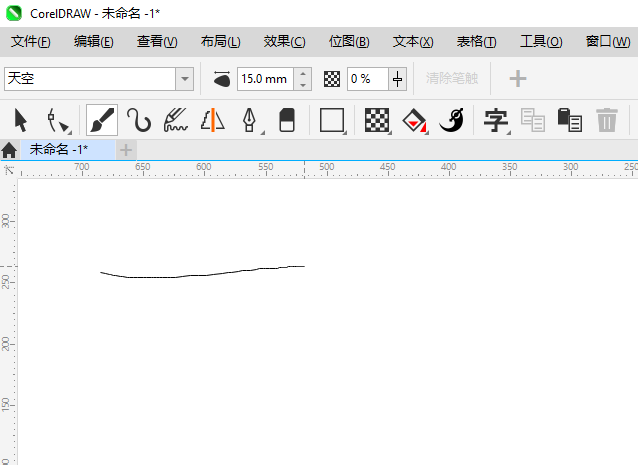Click the horizontal ruler at 500 mark
This screenshot has height=465, width=638.
pos(327,169)
